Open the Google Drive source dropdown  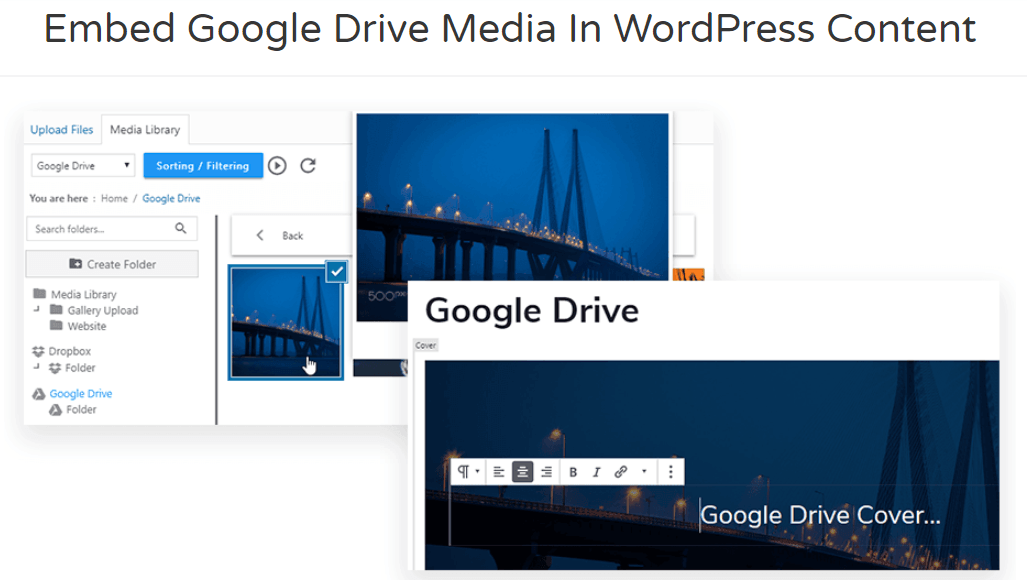click(83, 166)
